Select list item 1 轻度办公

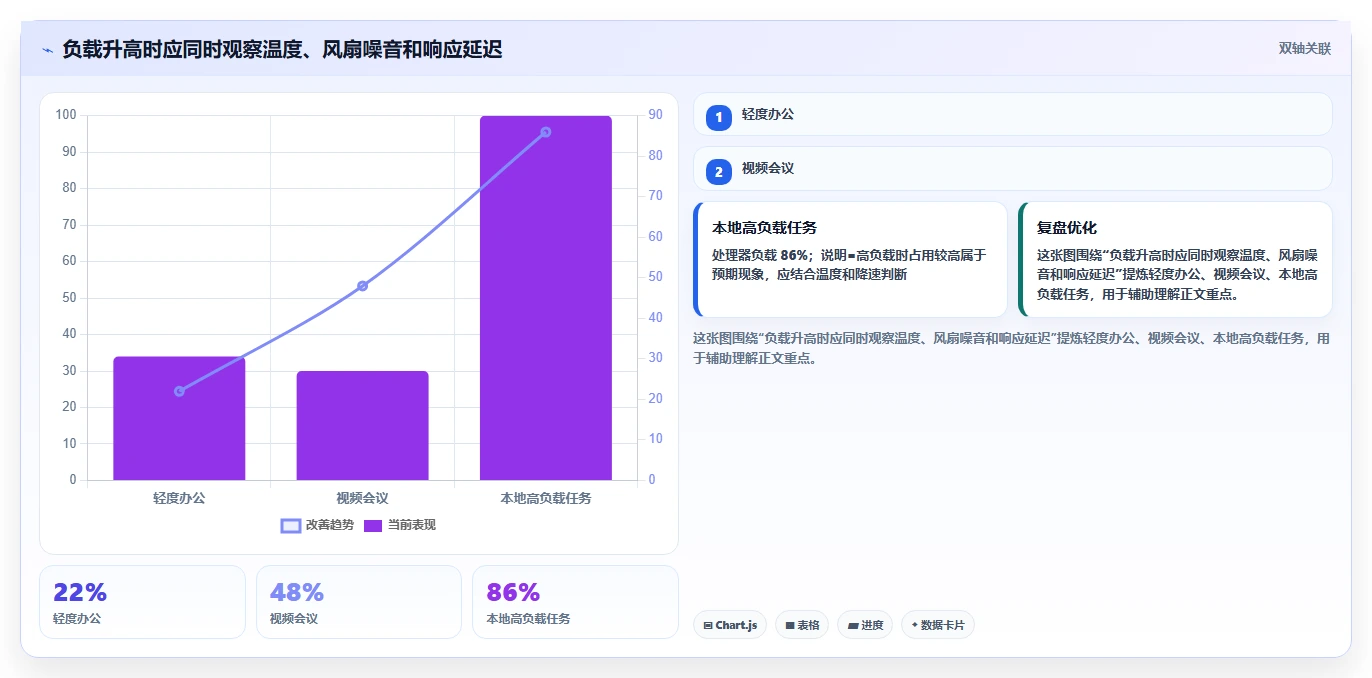[1013, 115]
